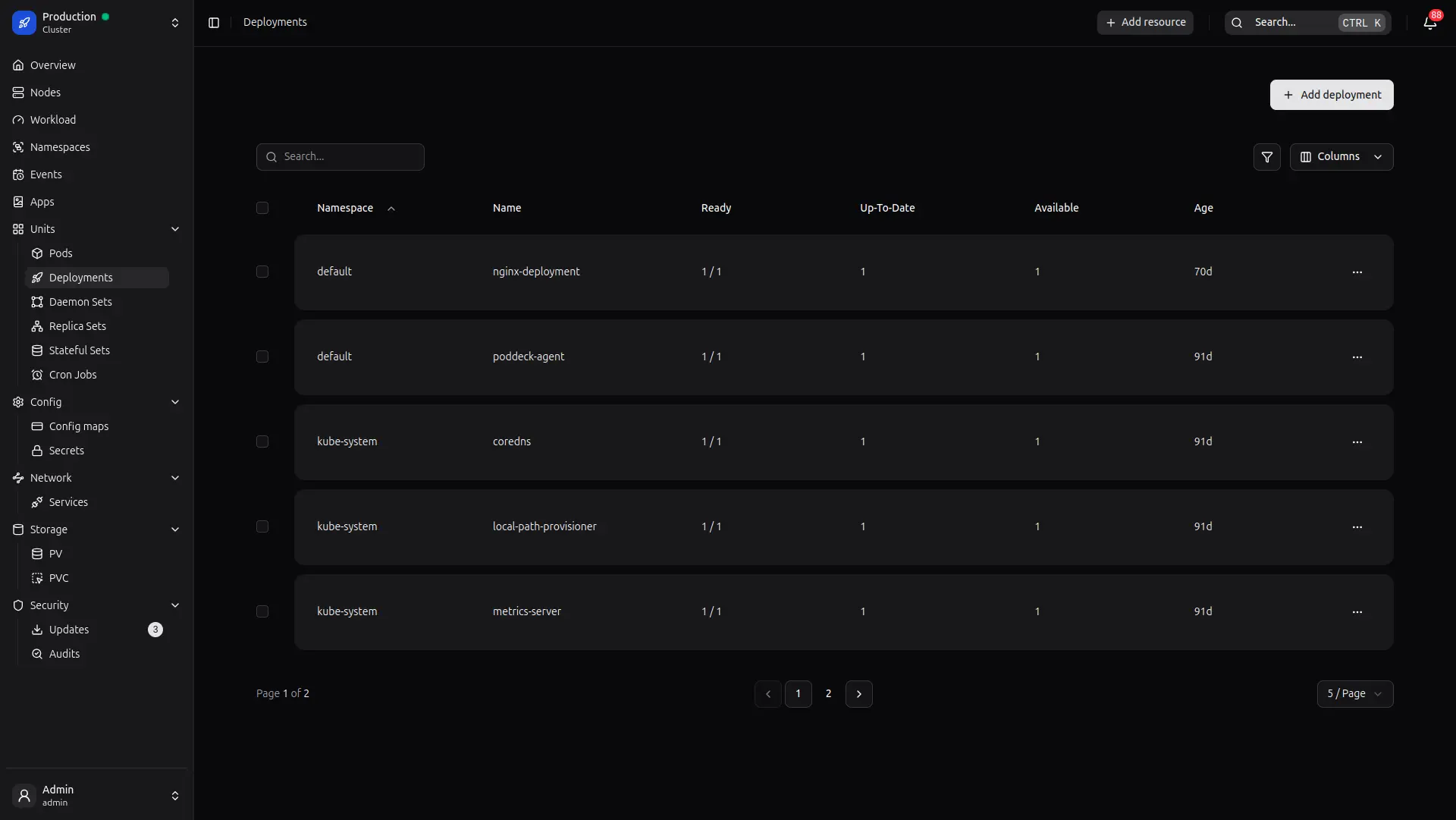The image size is (1456, 820).
Task: Click the Add deployment button
Action: tap(1331, 95)
